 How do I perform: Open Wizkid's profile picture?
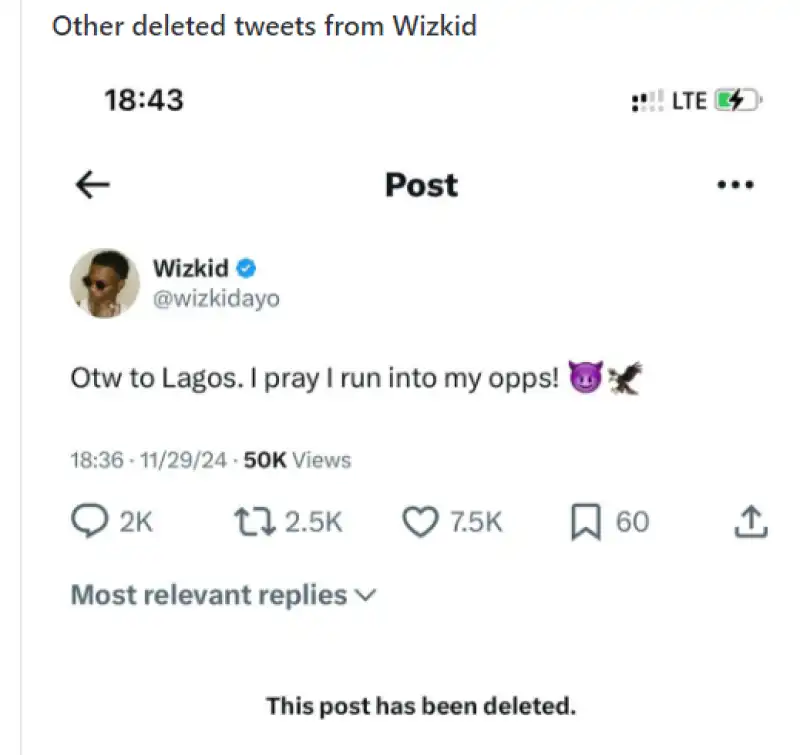point(104,284)
